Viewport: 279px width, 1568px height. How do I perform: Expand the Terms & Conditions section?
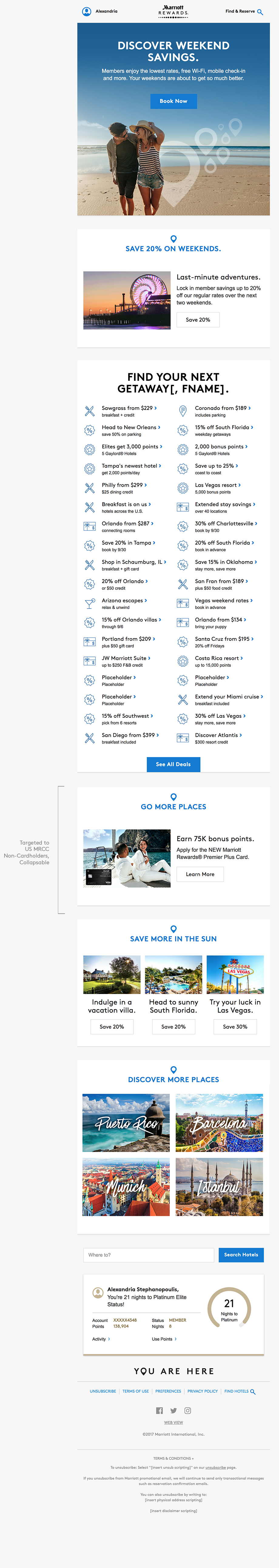pyautogui.click(x=173, y=1458)
